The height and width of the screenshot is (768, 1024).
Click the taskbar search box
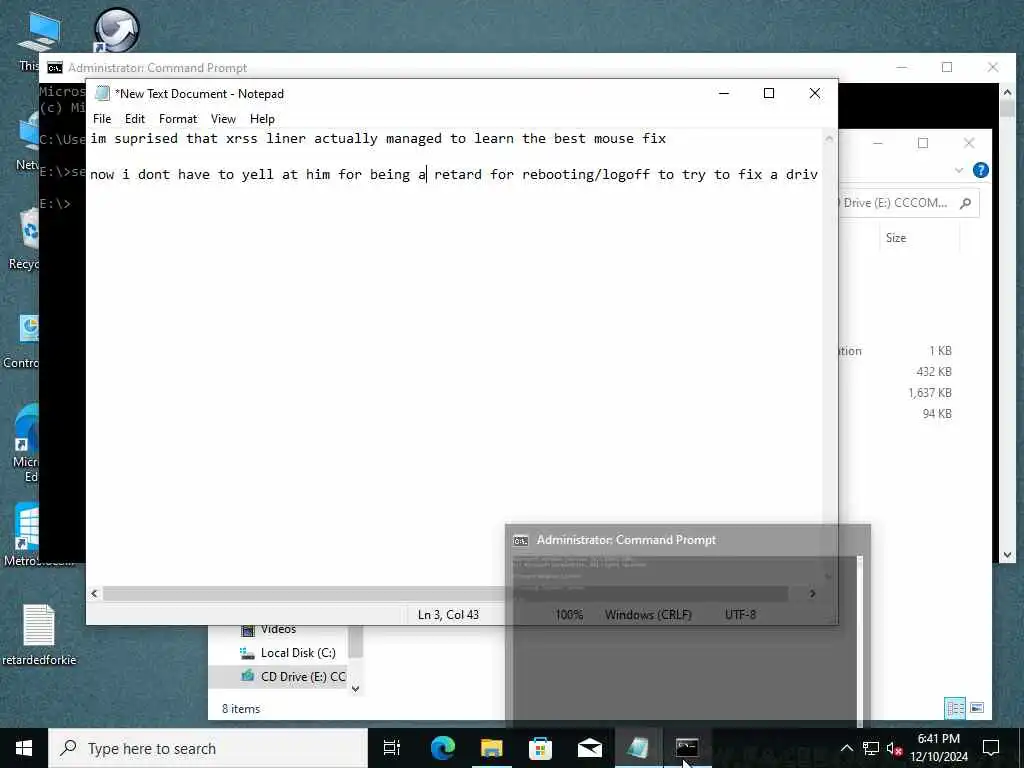click(208, 748)
